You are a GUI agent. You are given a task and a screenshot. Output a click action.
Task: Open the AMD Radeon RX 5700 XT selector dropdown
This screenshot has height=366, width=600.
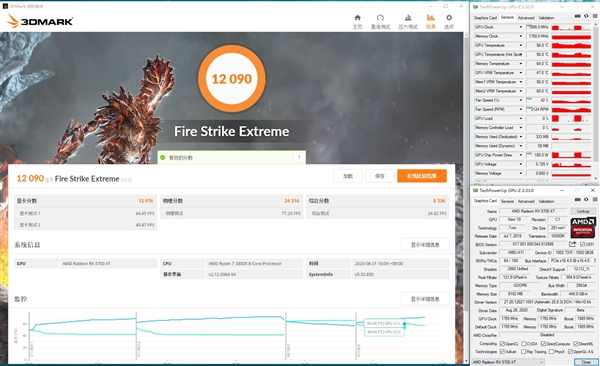click(x=508, y=362)
